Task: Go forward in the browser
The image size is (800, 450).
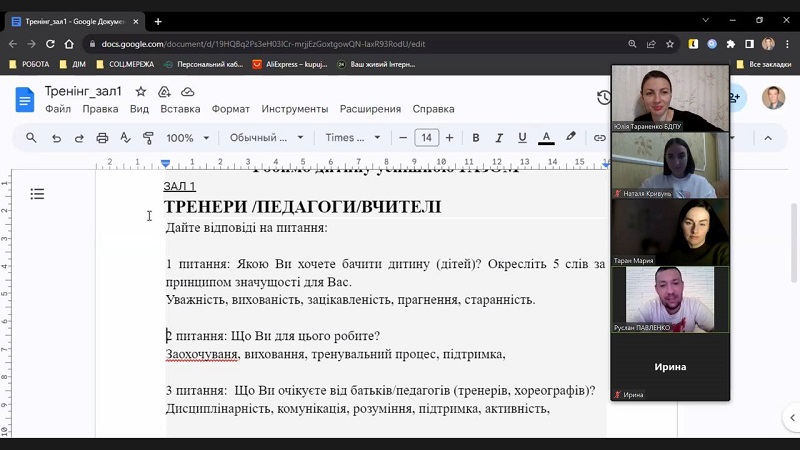Action: coord(32,44)
